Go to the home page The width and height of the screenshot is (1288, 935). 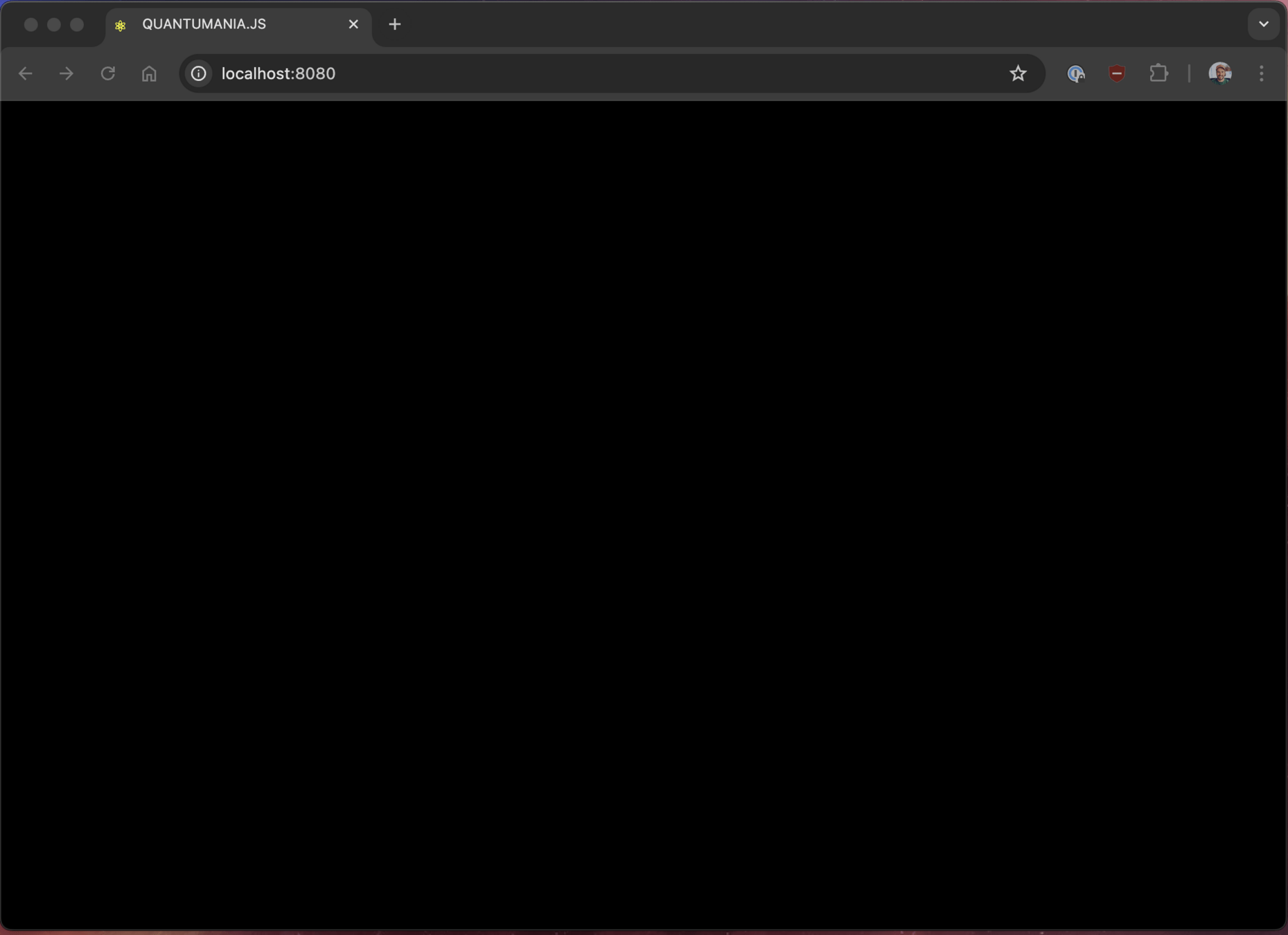(x=149, y=73)
